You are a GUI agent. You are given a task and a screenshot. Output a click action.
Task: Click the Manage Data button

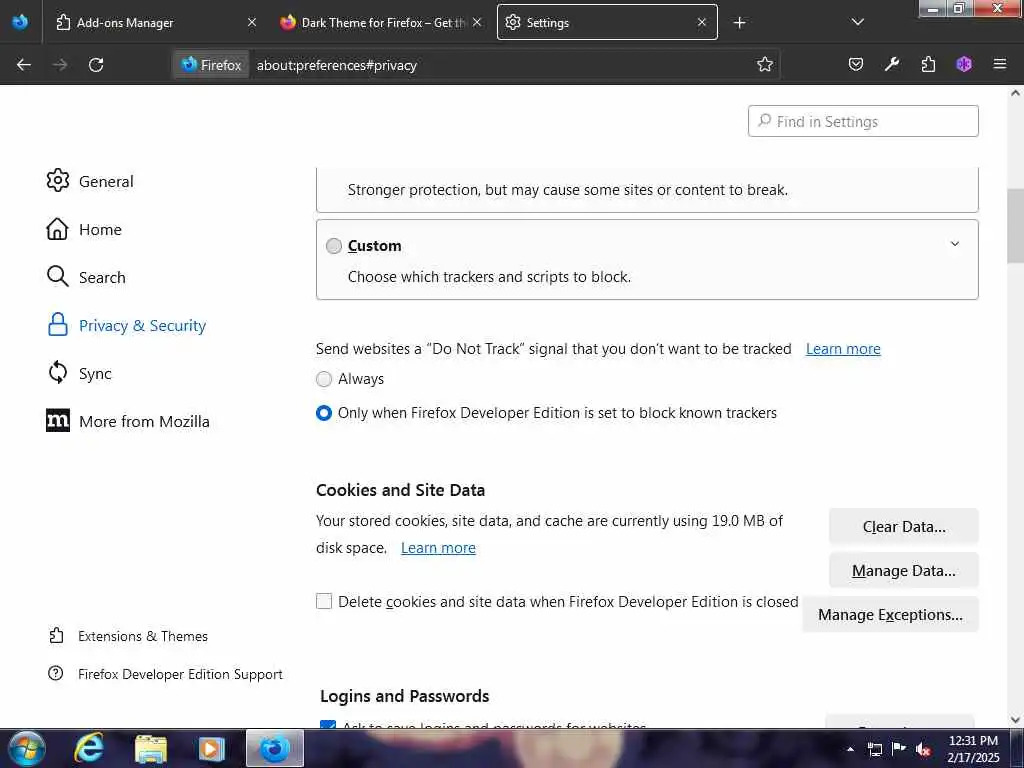click(x=904, y=571)
